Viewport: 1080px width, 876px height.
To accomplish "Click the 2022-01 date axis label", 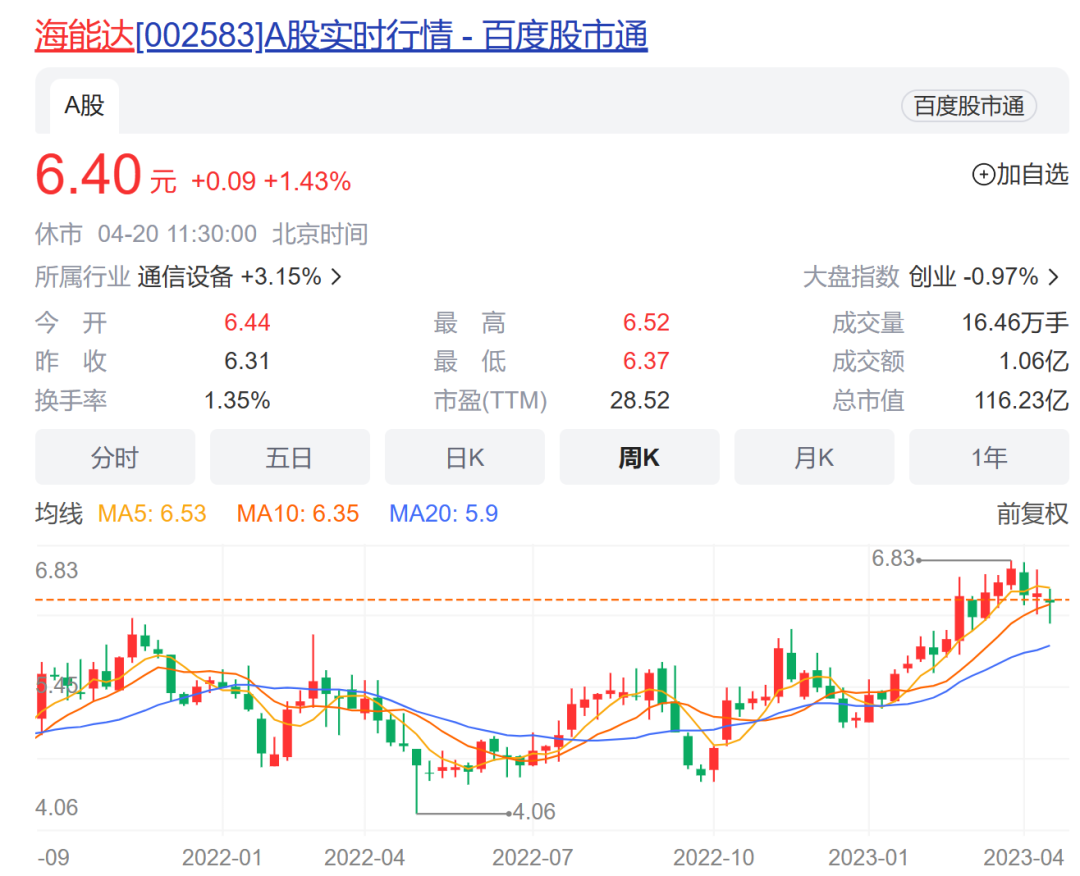I will tap(222, 857).
